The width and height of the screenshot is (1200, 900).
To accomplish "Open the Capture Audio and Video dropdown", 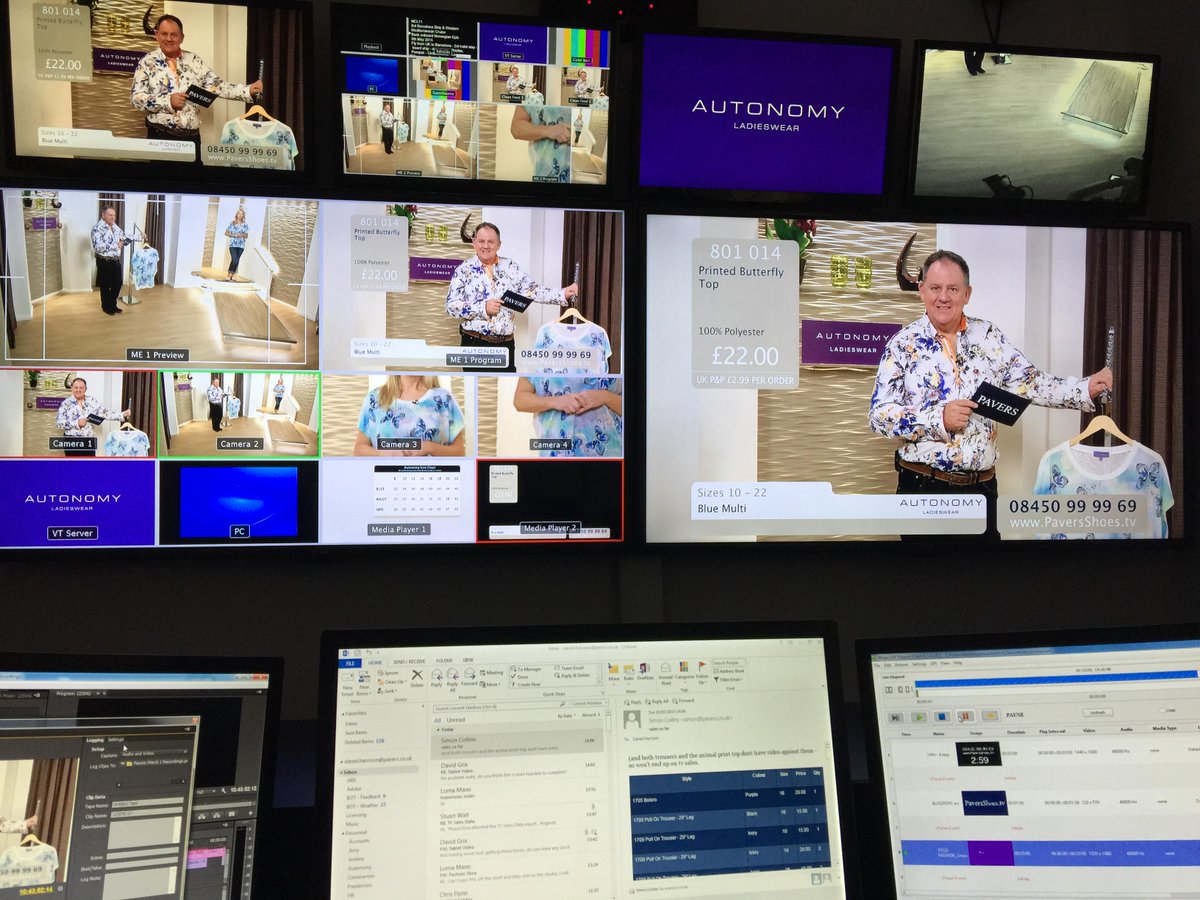I will [x=154, y=753].
